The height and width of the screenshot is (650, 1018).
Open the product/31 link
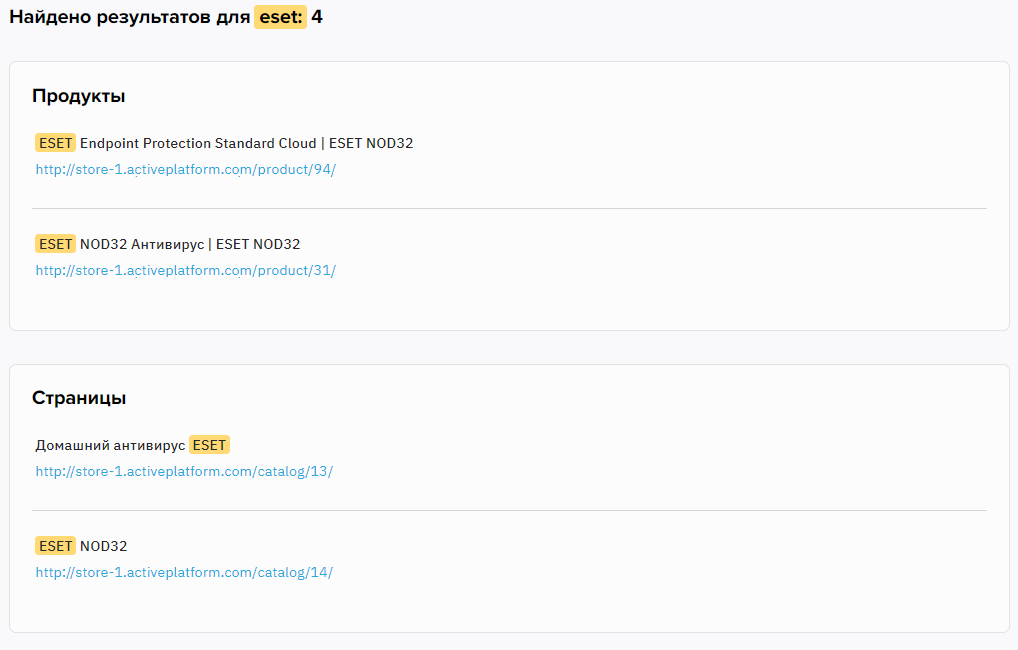(186, 271)
